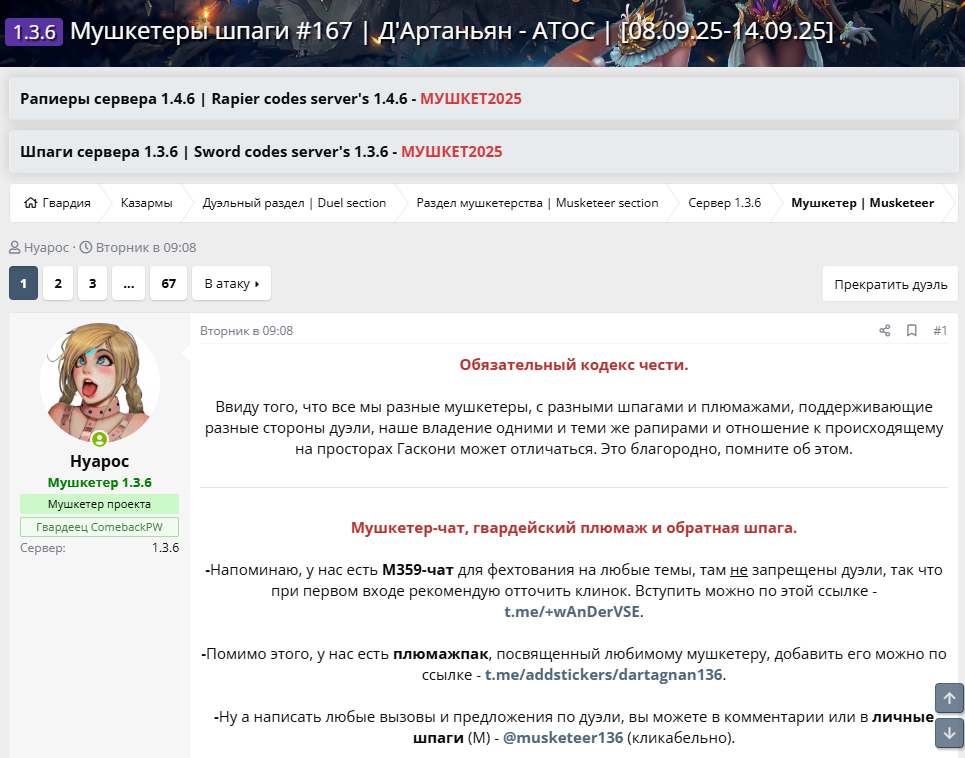The image size is (965, 758).
Task: Go to page 2 of the thread
Action: pos(58,284)
